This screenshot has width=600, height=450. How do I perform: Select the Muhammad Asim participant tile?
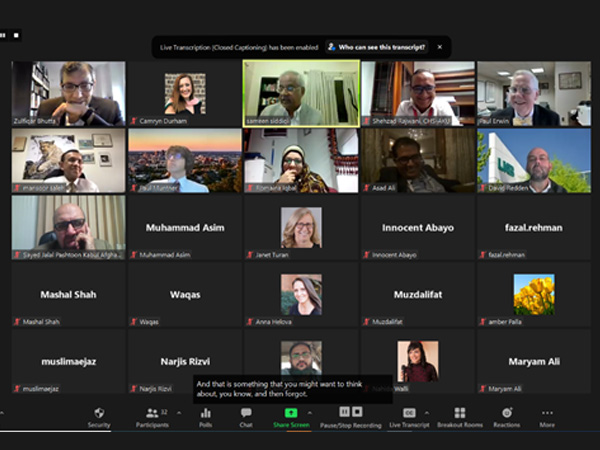[185, 228]
